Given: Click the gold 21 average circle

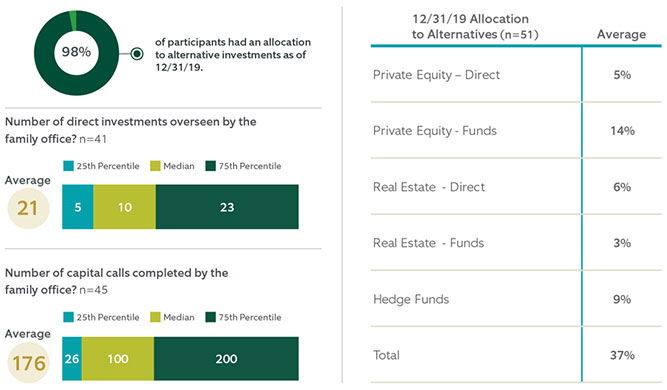Looking at the screenshot, I should click(x=28, y=208).
